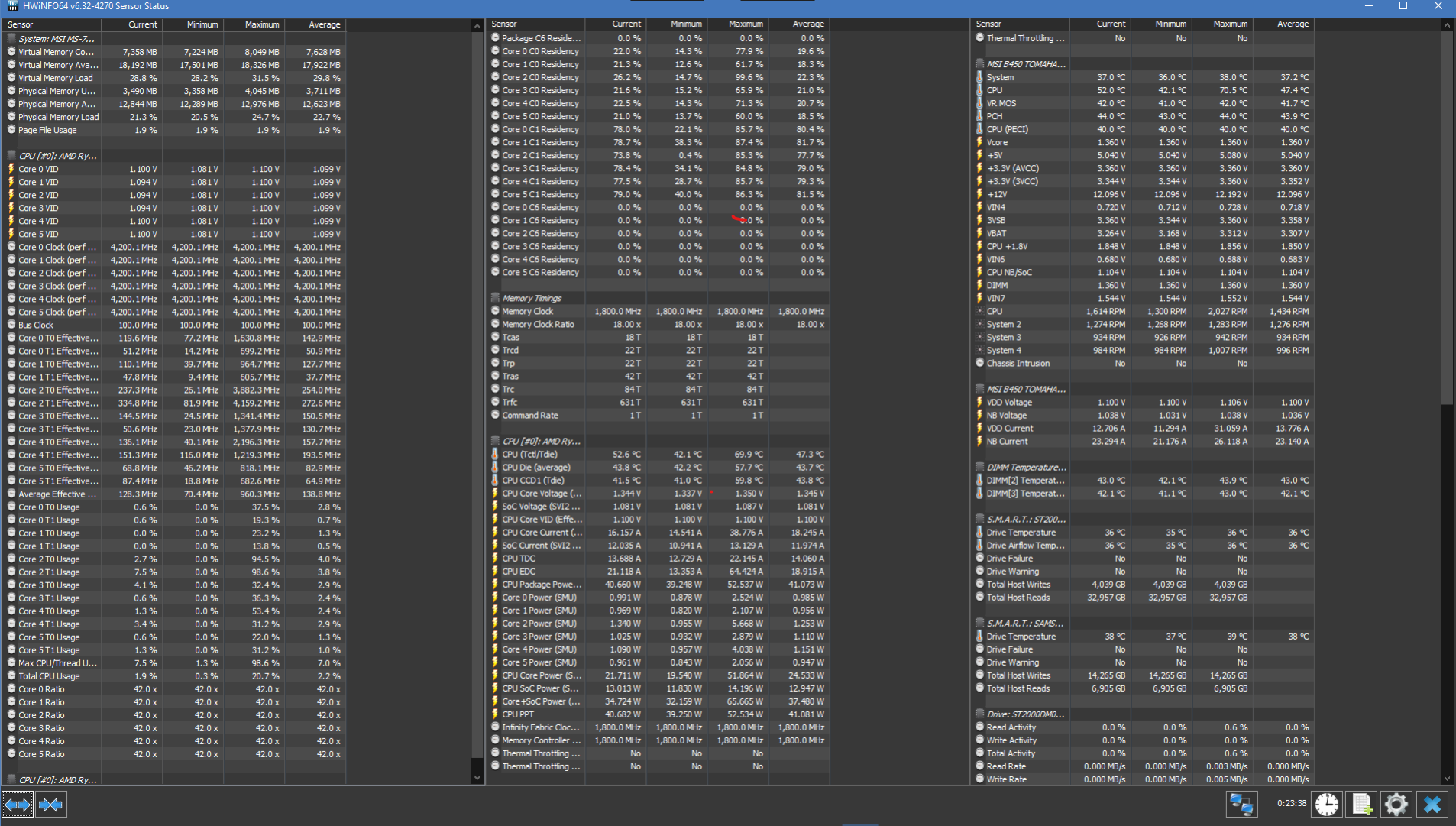Select the +12V voltage row
The width and height of the screenshot is (1456, 826).
pyautogui.click(x=1143, y=194)
